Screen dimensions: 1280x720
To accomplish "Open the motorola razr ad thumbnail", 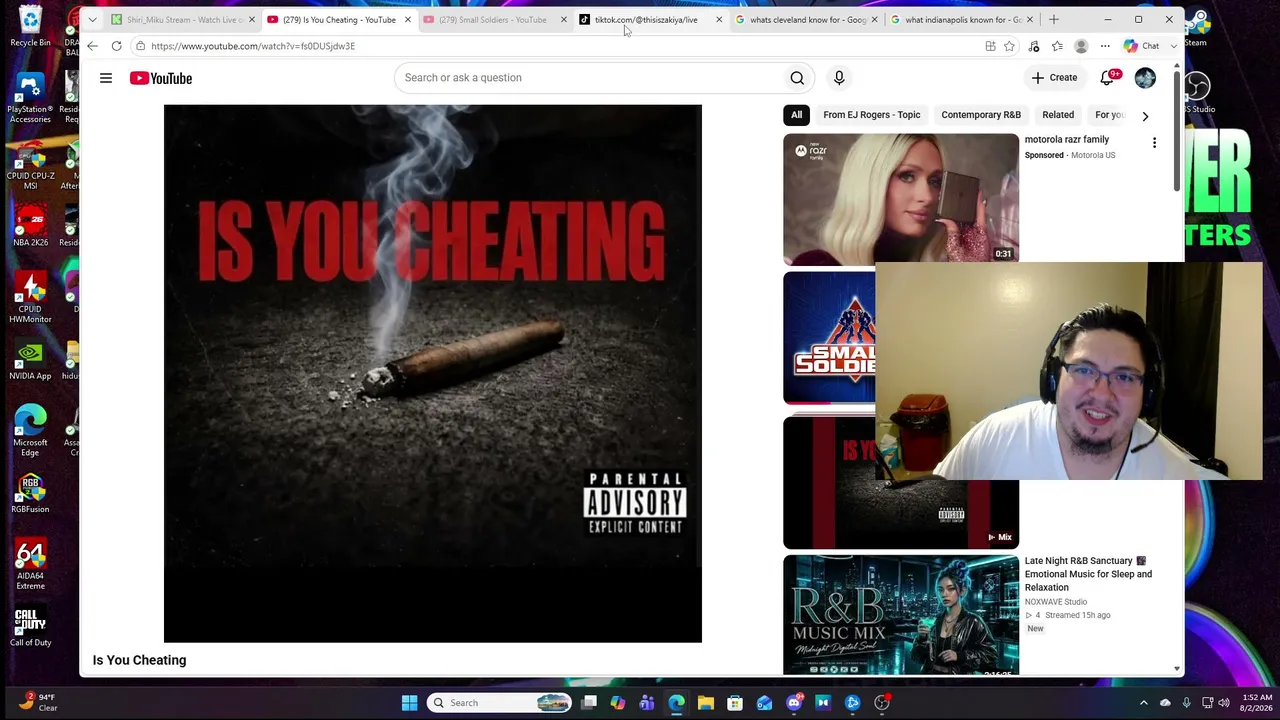I will click(x=901, y=199).
